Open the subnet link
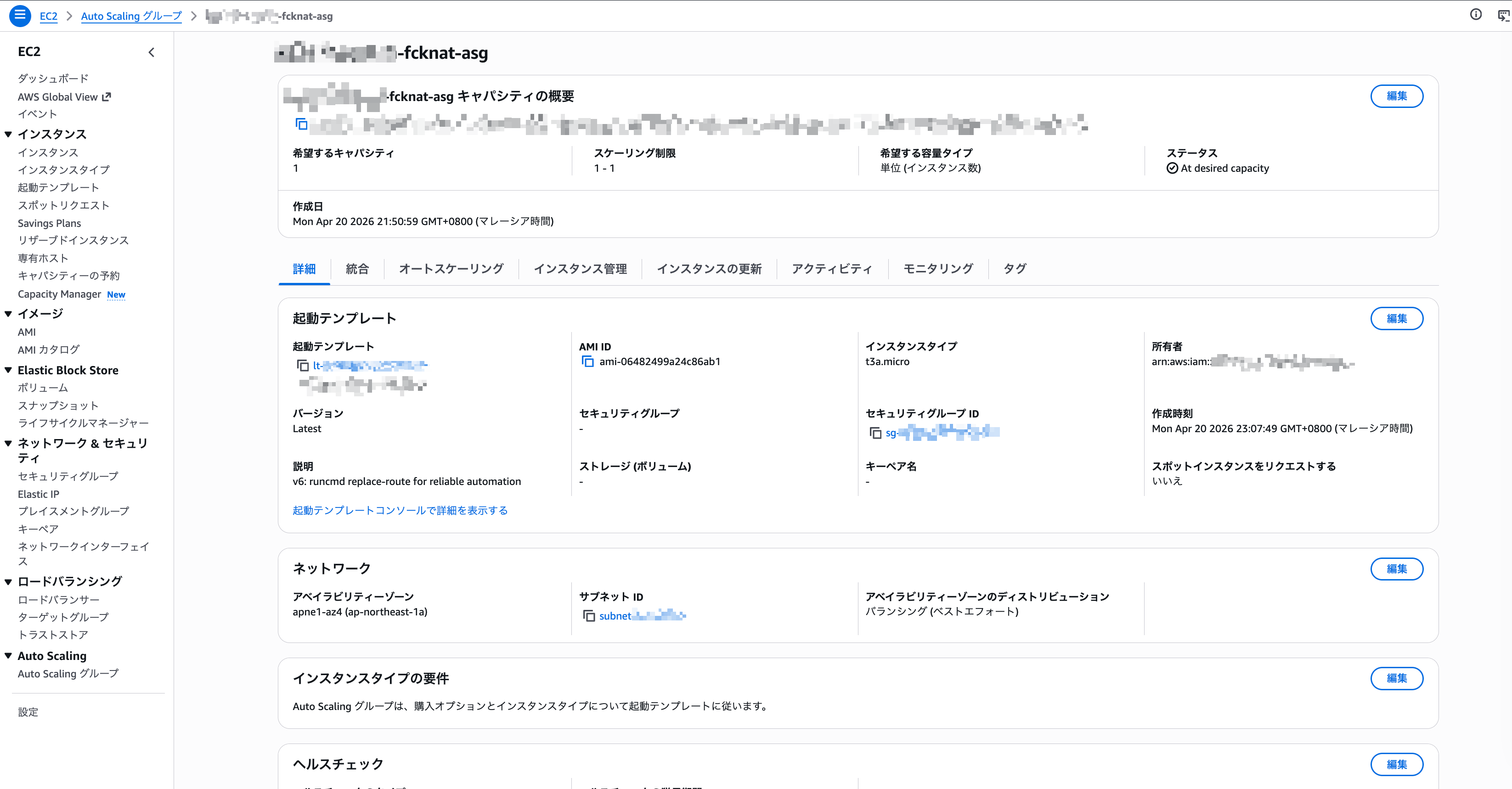 [643, 616]
